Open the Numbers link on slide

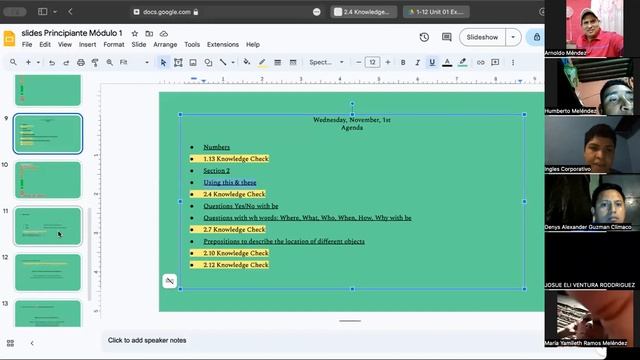216,147
